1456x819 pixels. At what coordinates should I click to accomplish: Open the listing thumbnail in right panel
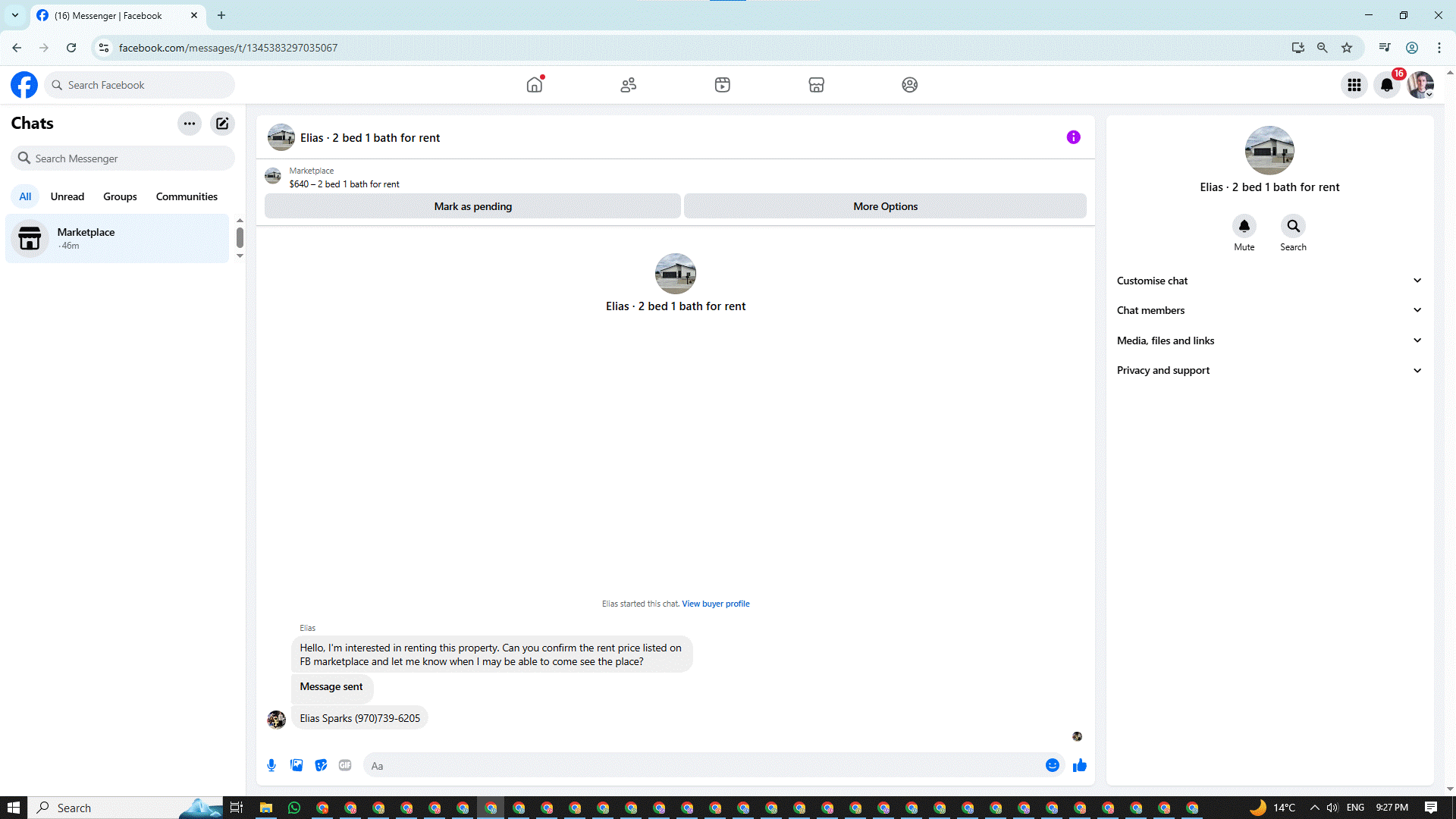tap(1269, 150)
